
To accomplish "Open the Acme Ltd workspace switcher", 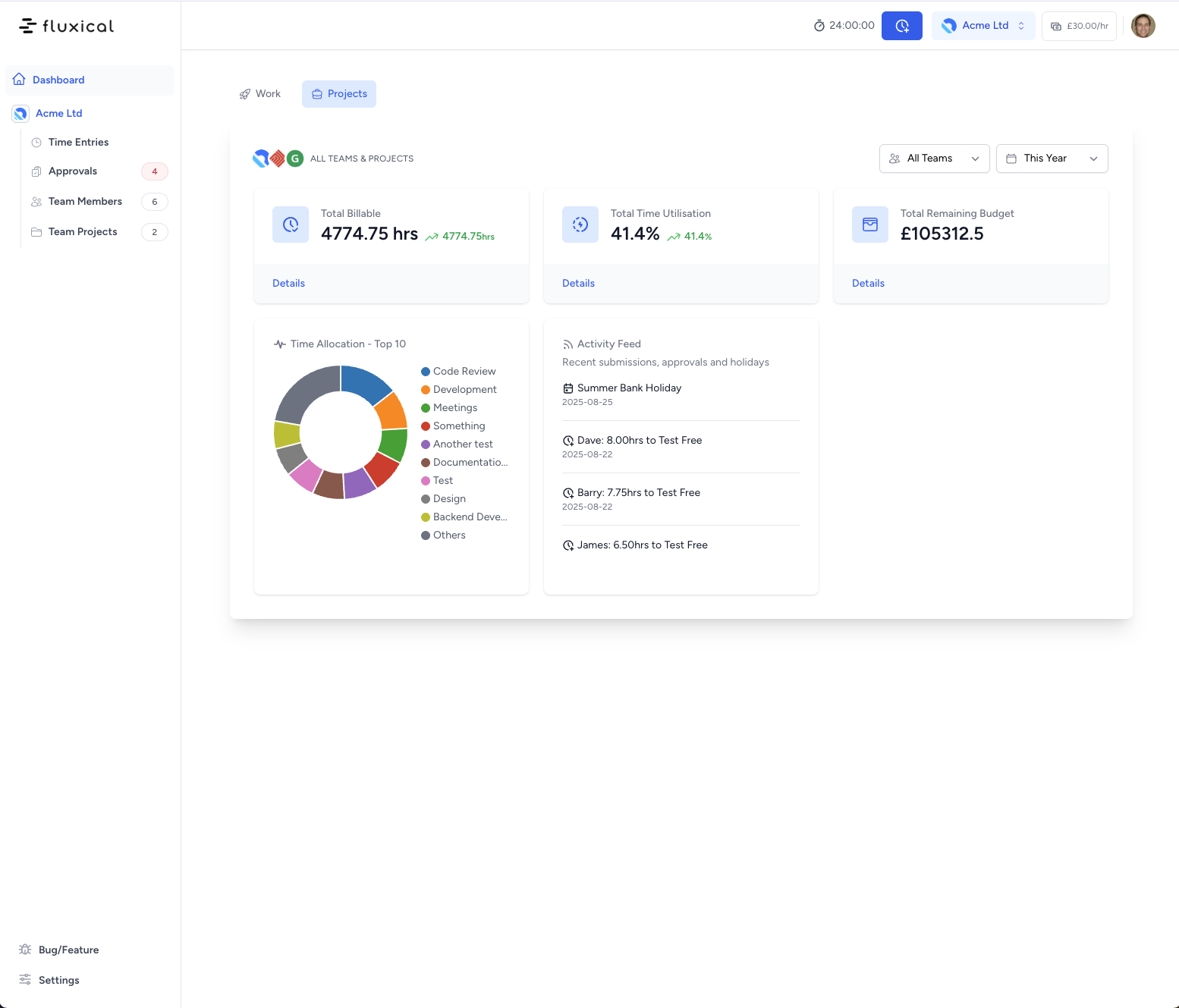I will tap(983, 26).
